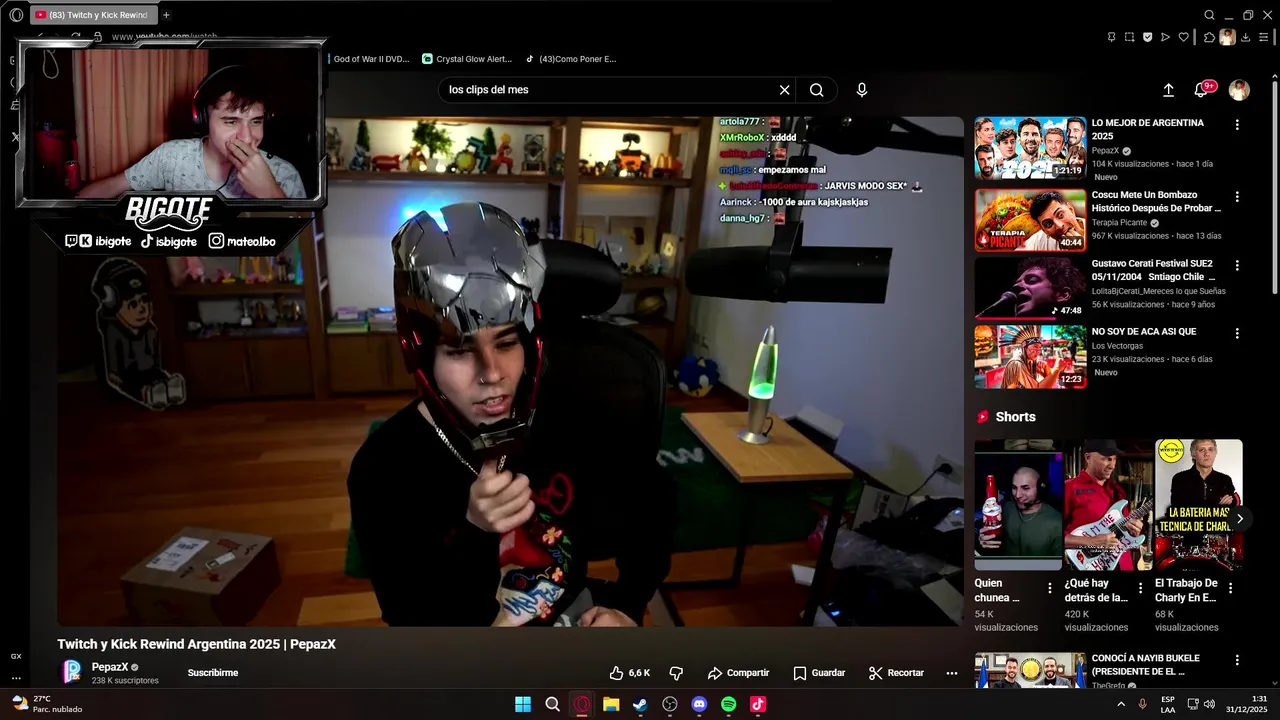Take snapshot with Opera capture tool
Screen dimensions: 1280x720
pyautogui.click(x=1129, y=37)
